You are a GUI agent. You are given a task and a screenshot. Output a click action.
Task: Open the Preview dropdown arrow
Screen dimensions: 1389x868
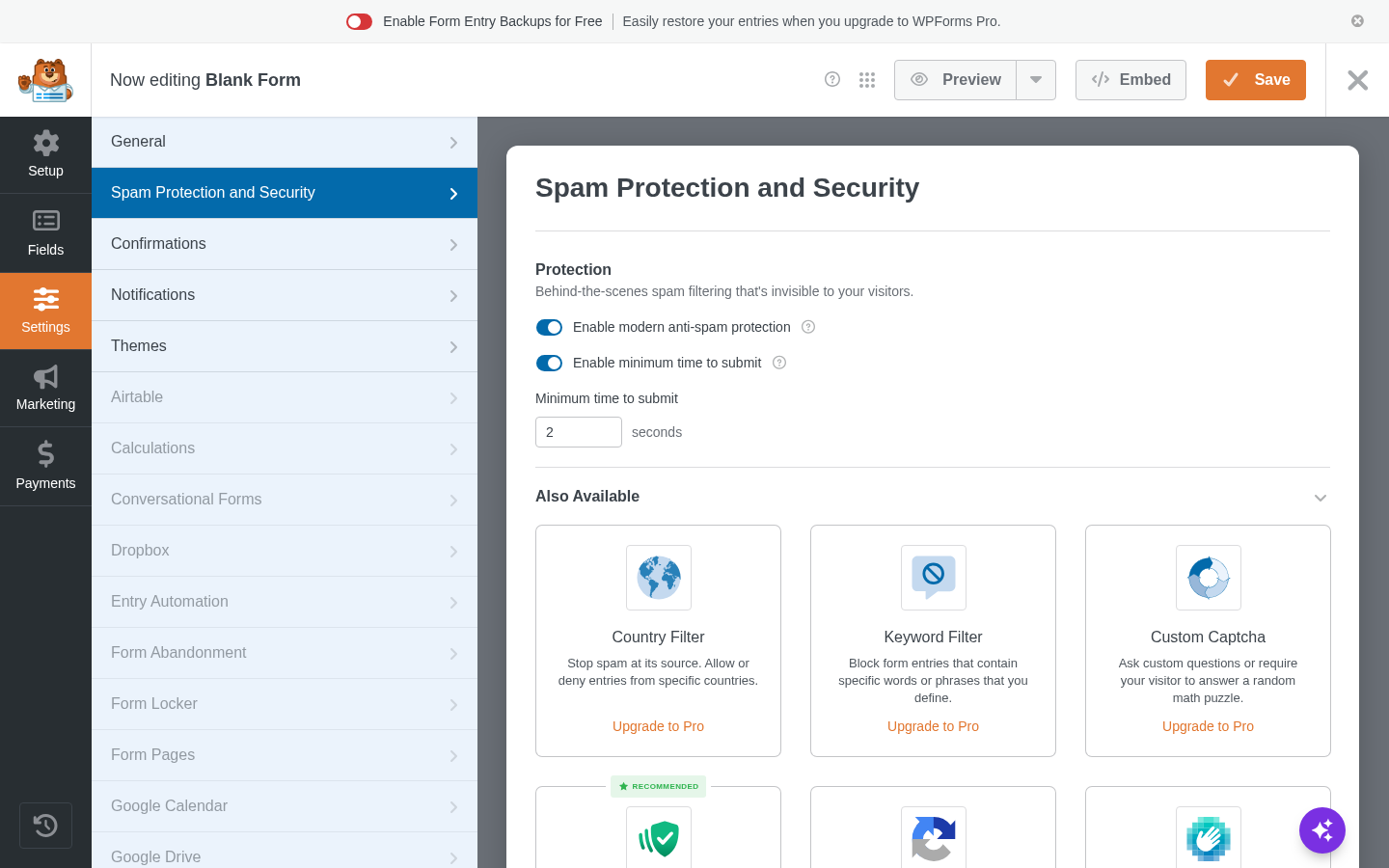pyautogui.click(x=1036, y=80)
